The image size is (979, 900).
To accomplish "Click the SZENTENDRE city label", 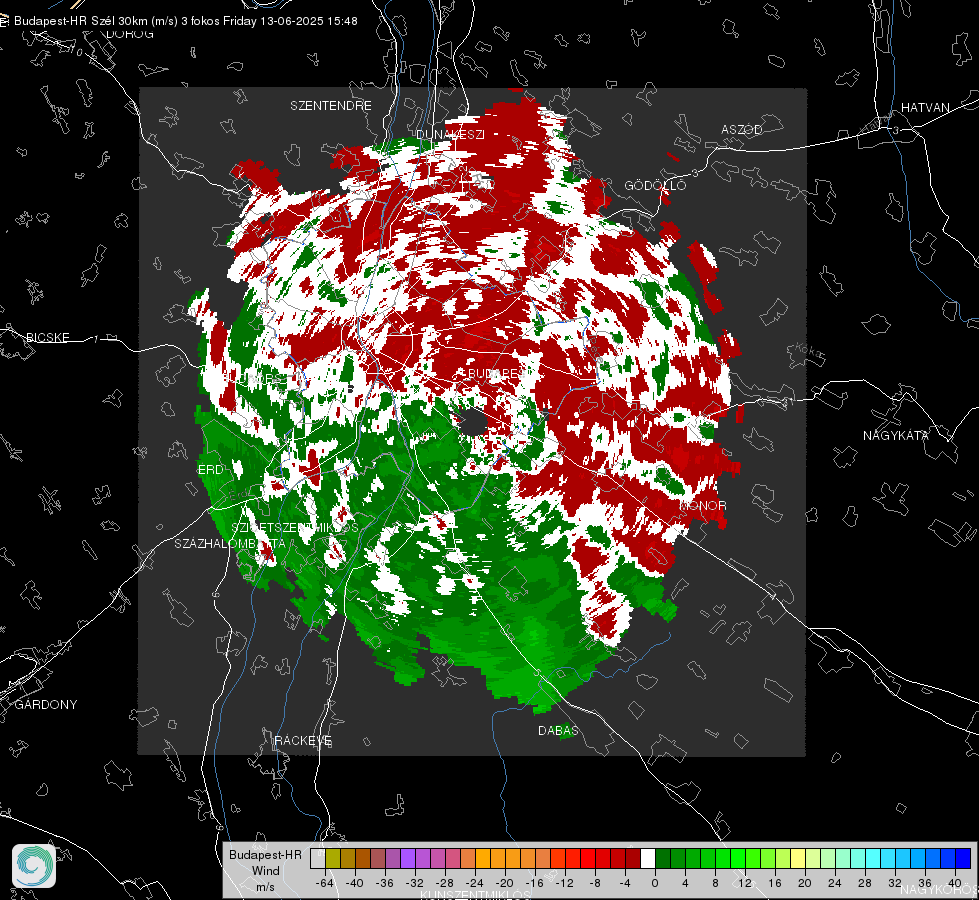I will point(331,106).
